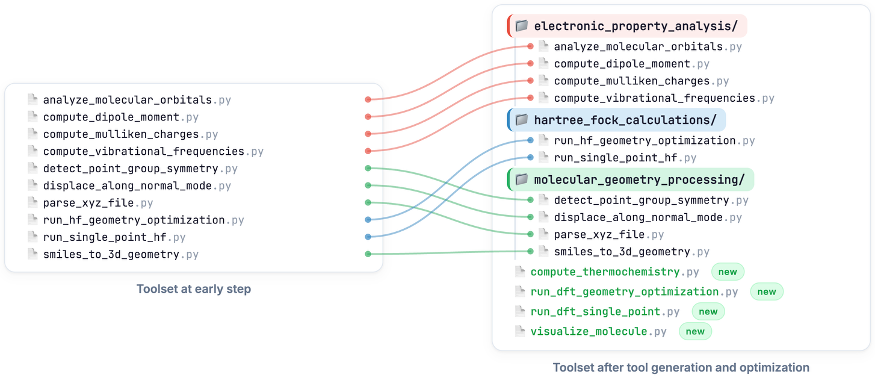Click file icon beside visualize_molecule.py

520,331
